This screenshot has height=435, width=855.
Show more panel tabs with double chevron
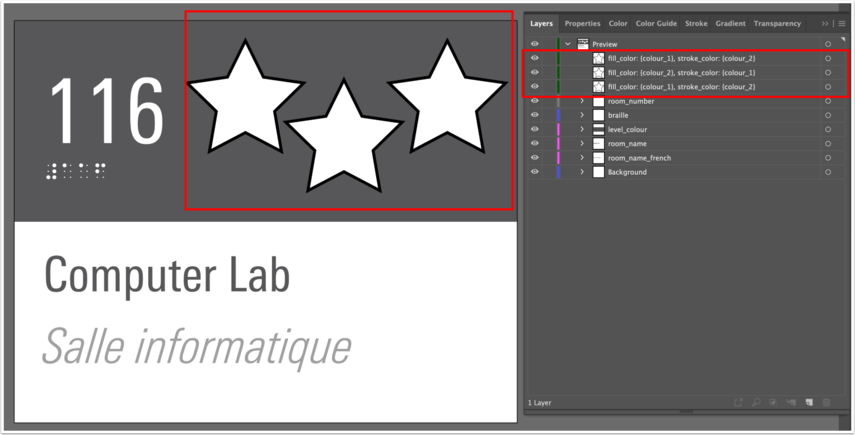(825, 23)
